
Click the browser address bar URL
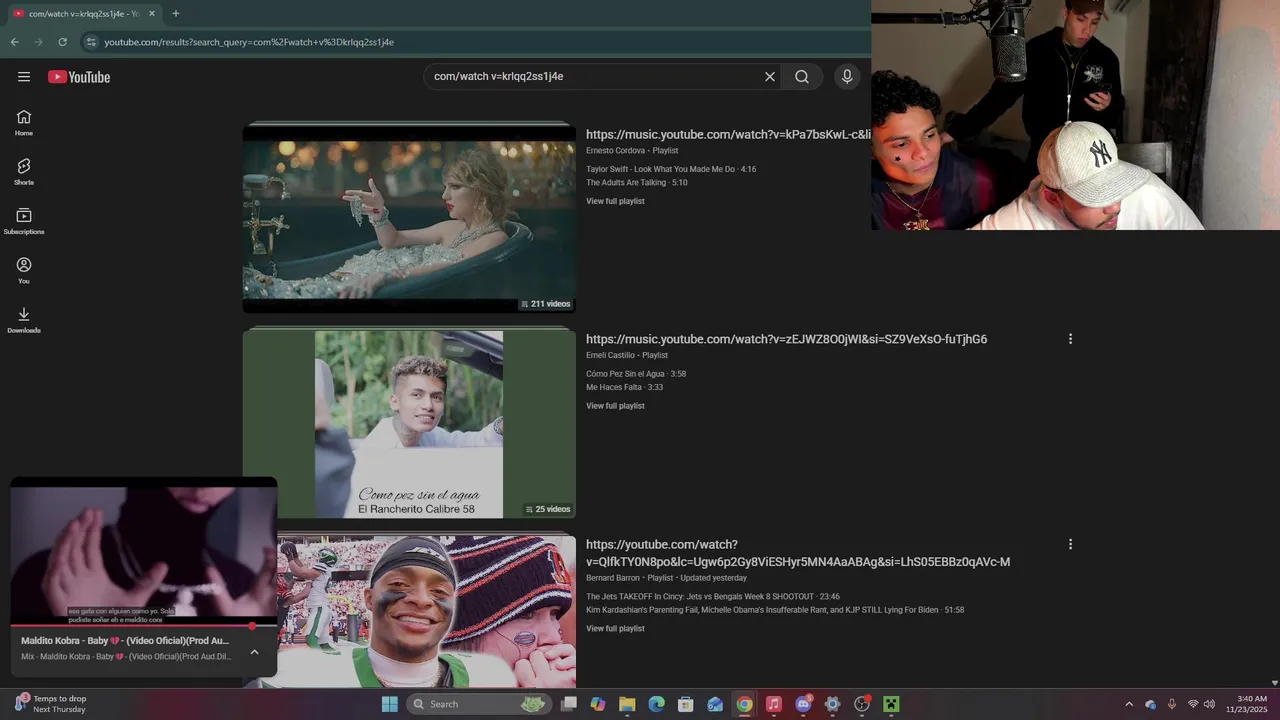(249, 42)
